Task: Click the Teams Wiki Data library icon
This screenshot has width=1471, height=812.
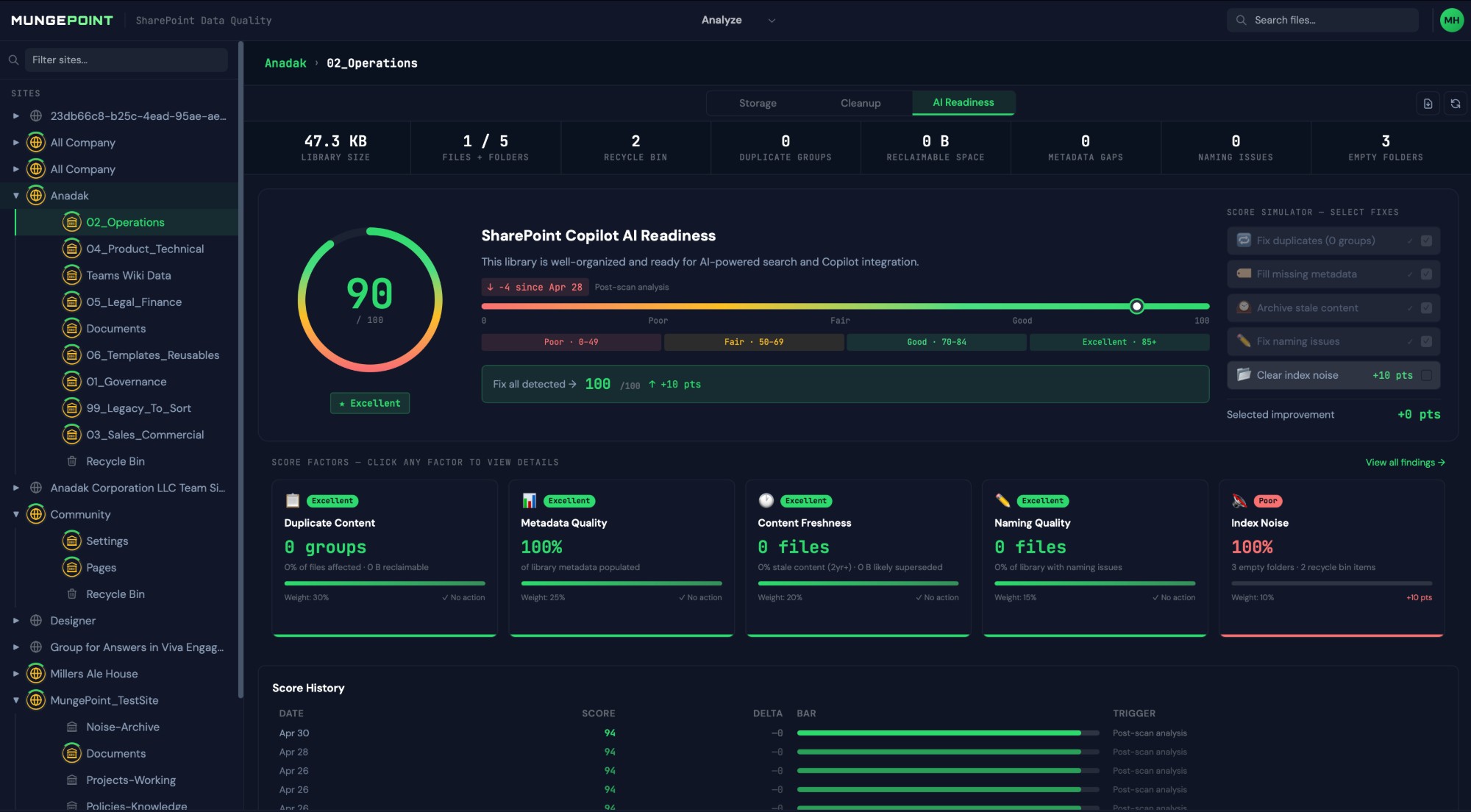Action: (x=71, y=275)
